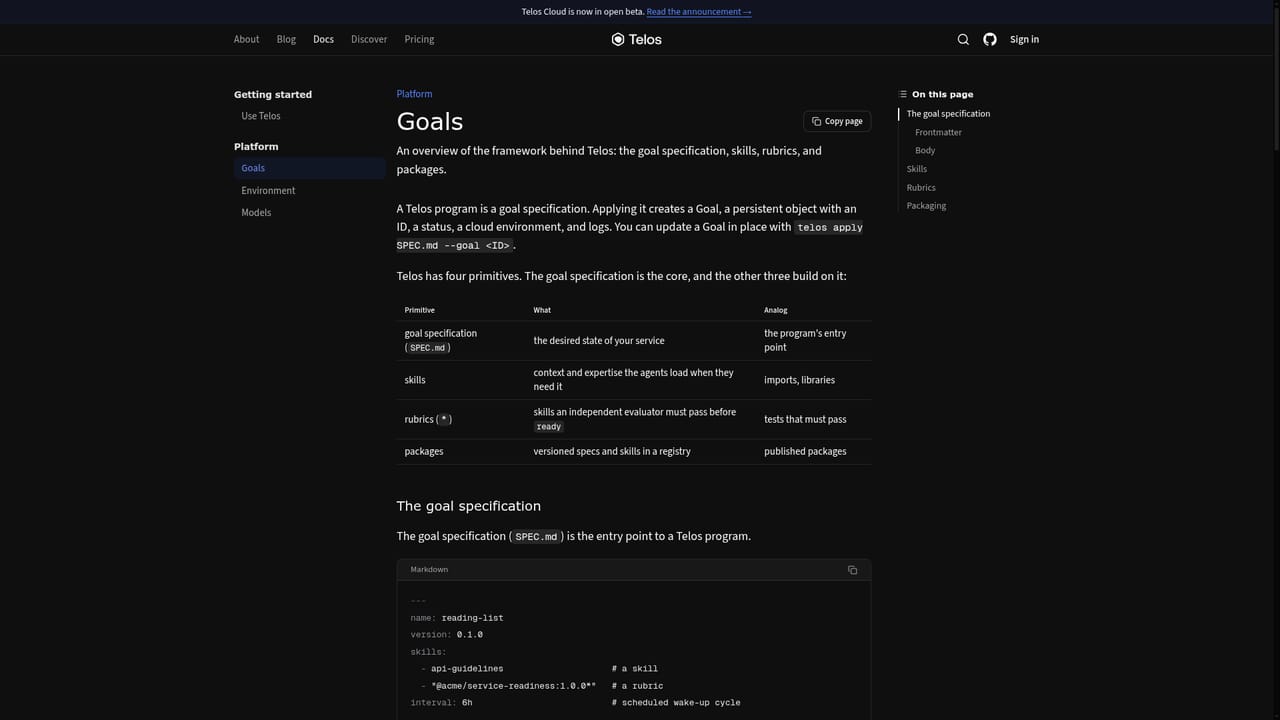
Task: Go to the About menu item
Action: tap(246, 39)
